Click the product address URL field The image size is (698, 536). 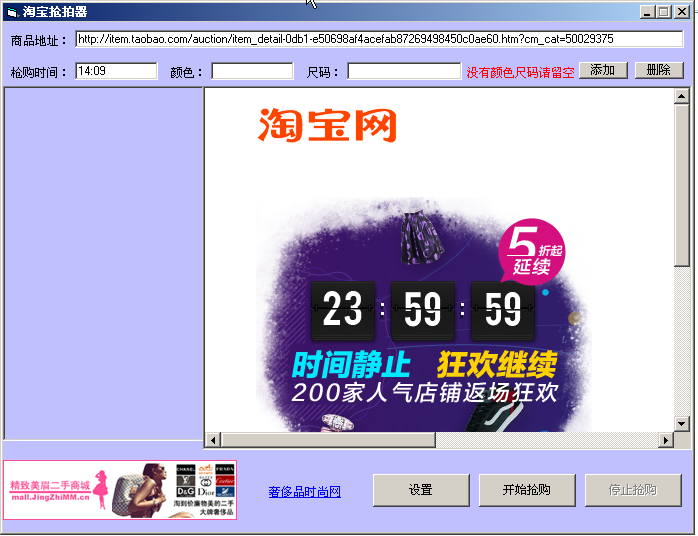pos(379,39)
